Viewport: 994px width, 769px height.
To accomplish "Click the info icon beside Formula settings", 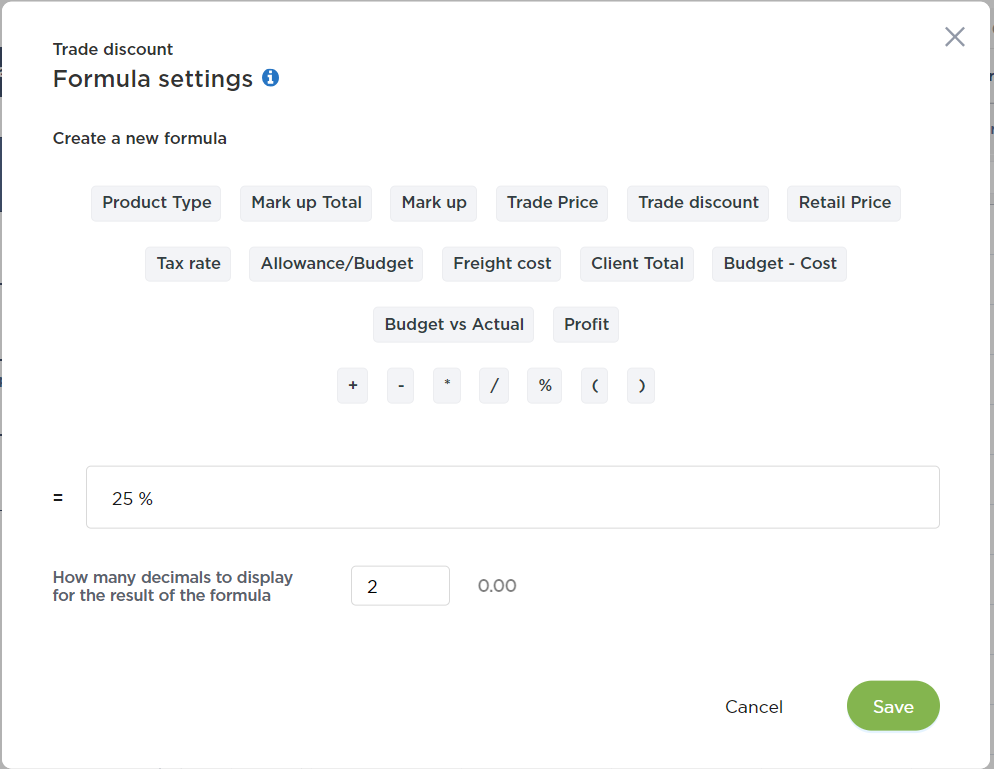I will (271, 77).
